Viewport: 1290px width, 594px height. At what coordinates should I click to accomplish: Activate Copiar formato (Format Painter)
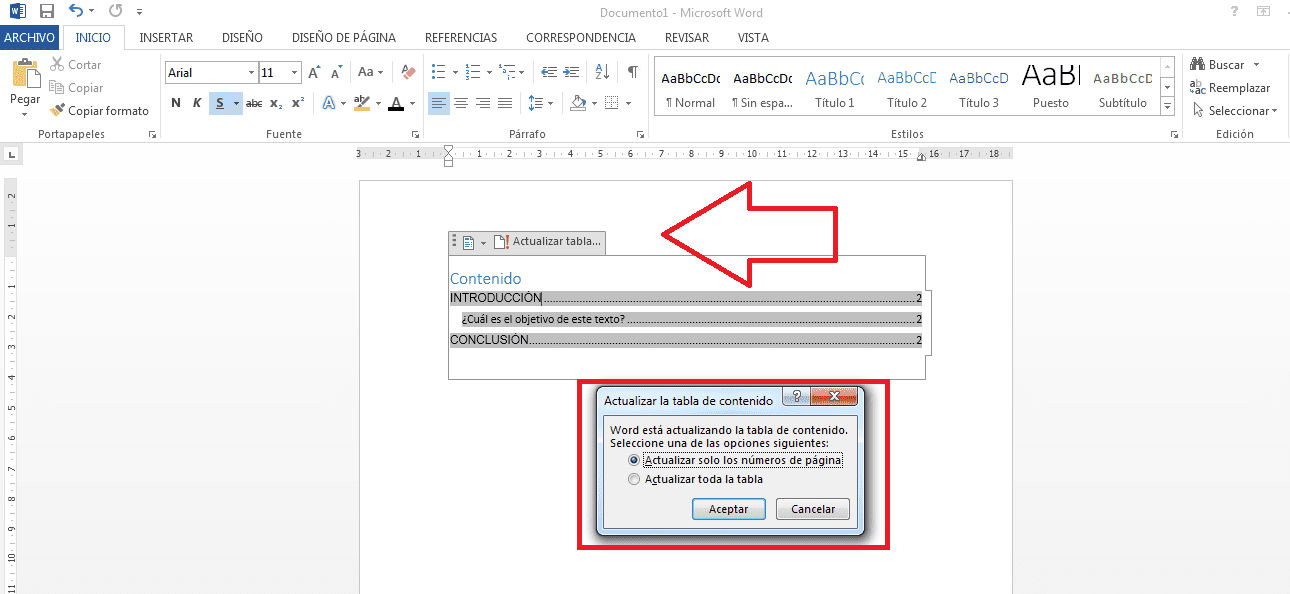point(99,110)
